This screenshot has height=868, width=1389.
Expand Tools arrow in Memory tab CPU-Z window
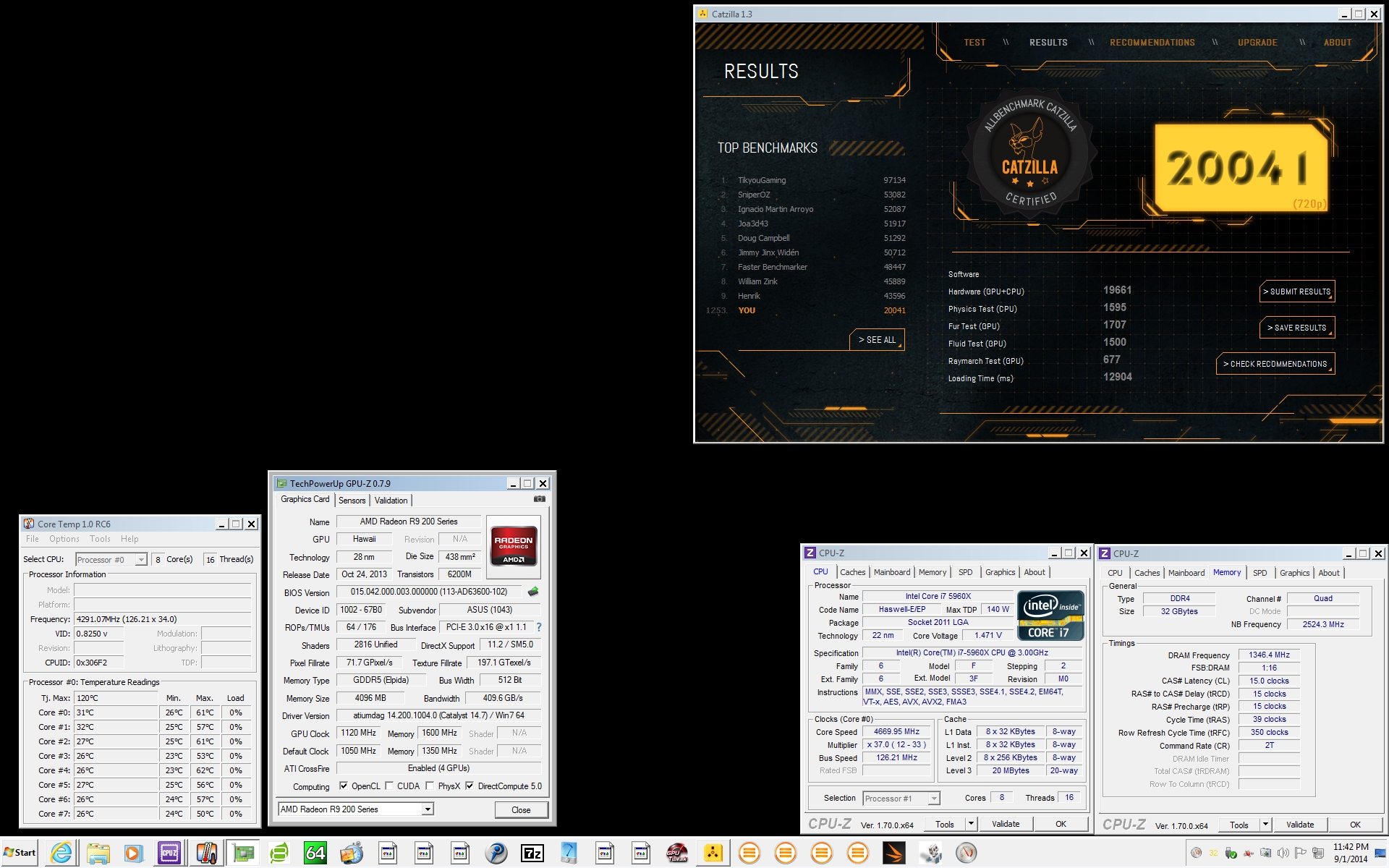click(1265, 825)
